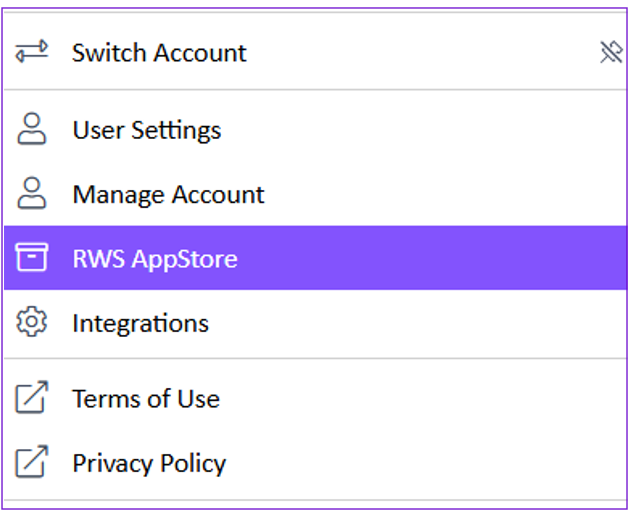Click the swap arrows icon for Switch Account
The width and height of the screenshot is (628, 510).
[x=32, y=51]
